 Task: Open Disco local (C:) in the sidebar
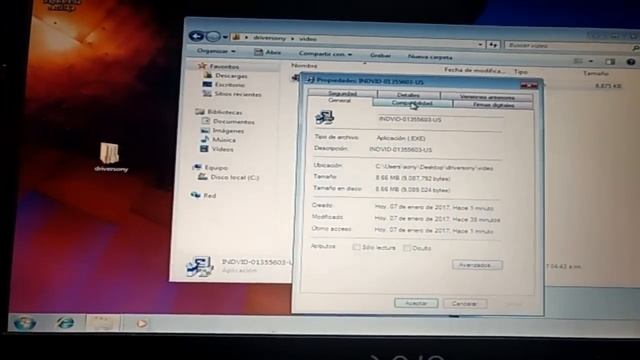234,178
